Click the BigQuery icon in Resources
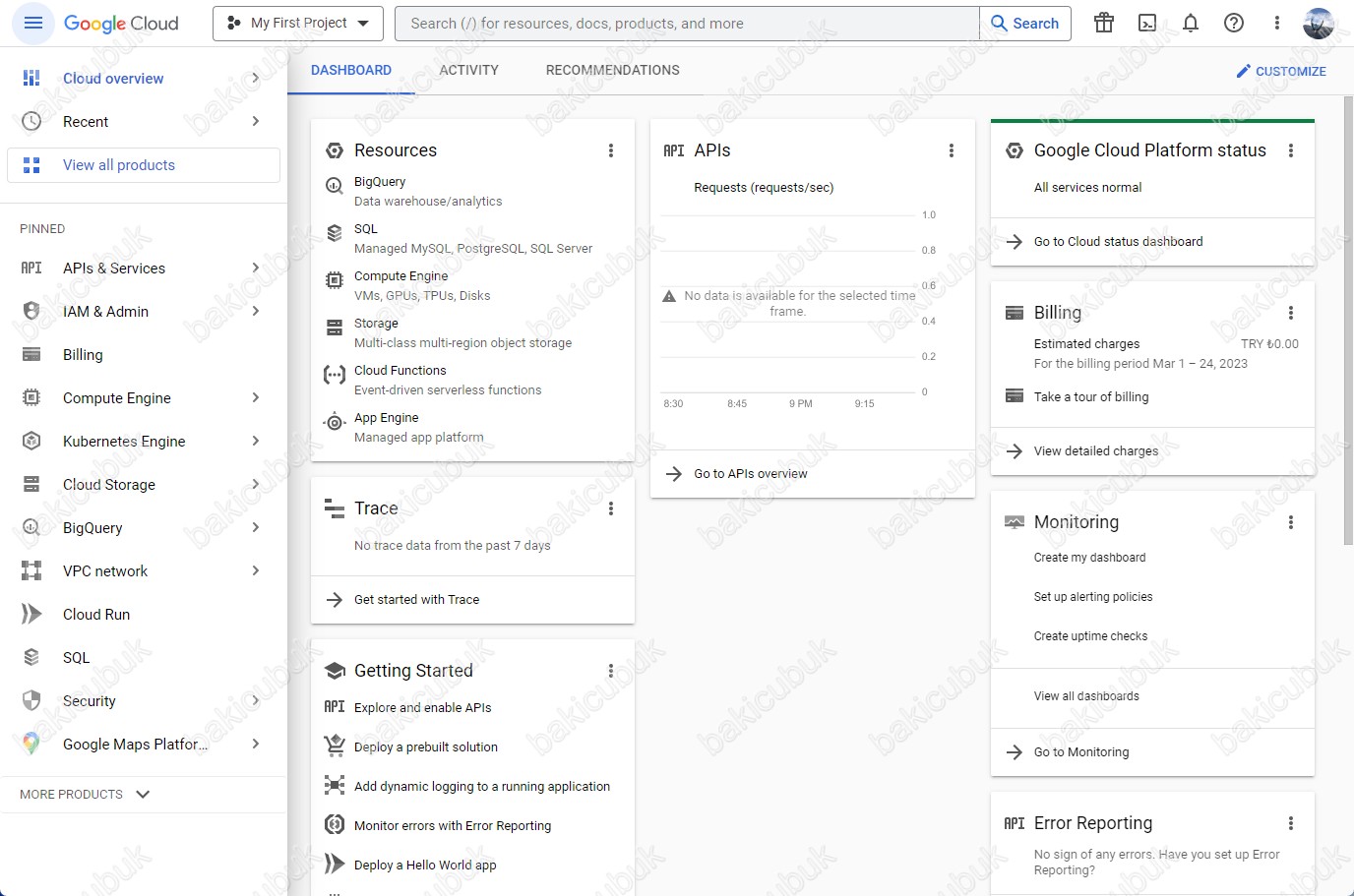1354x896 pixels. tap(335, 186)
